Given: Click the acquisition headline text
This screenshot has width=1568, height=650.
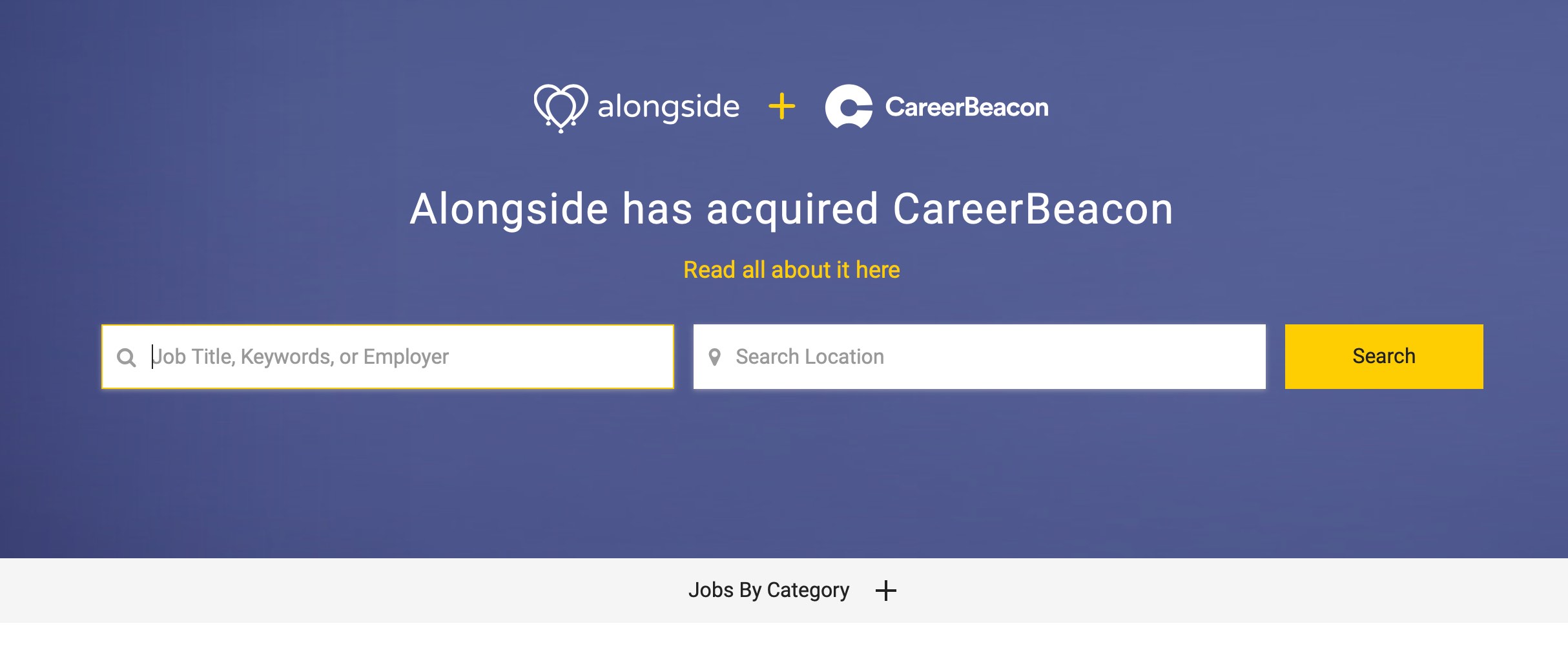Looking at the screenshot, I should [x=792, y=208].
